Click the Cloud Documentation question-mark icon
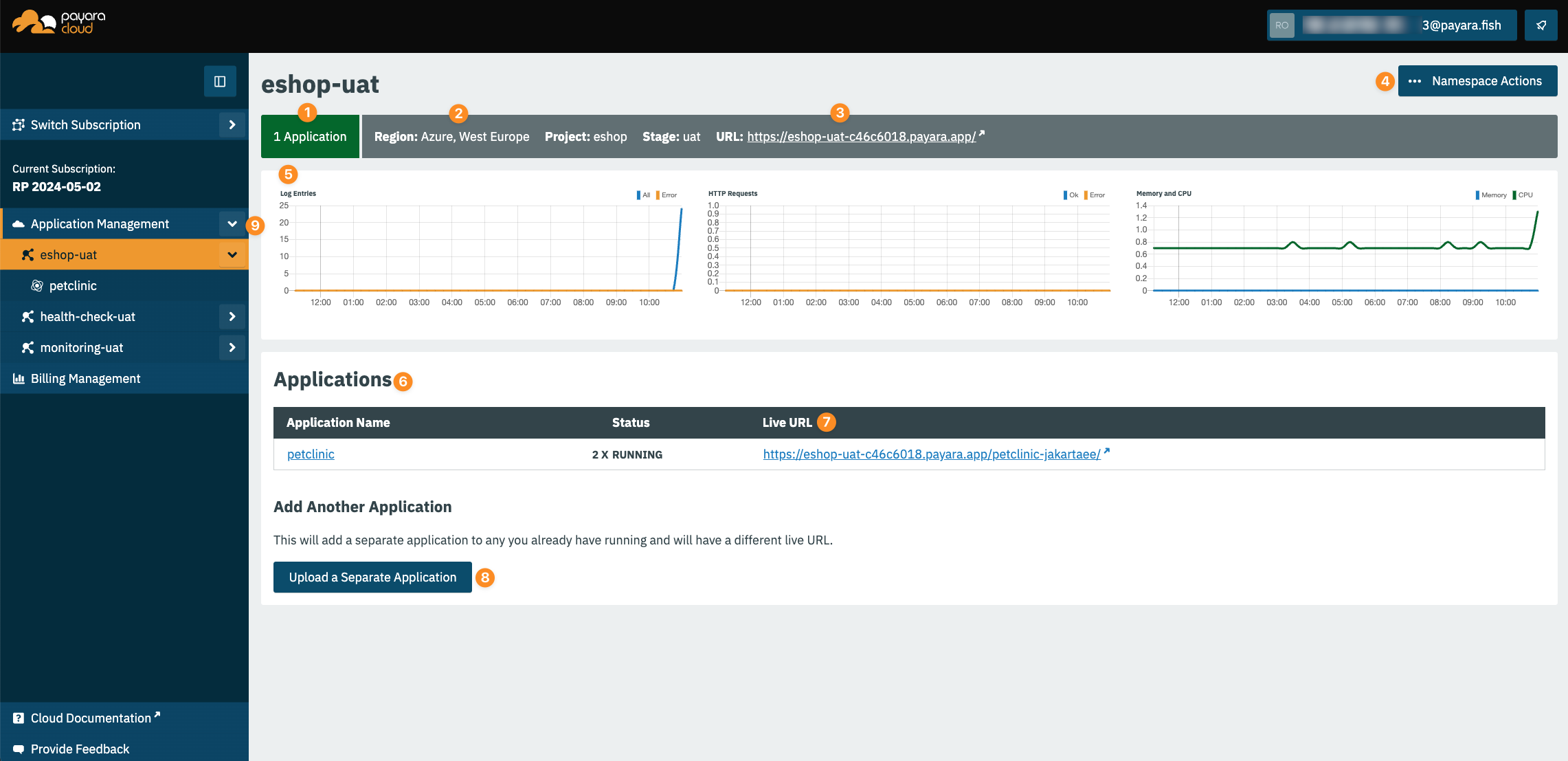Image resolution: width=1568 pixels, height=761 pixels. (x=19, y=718)
